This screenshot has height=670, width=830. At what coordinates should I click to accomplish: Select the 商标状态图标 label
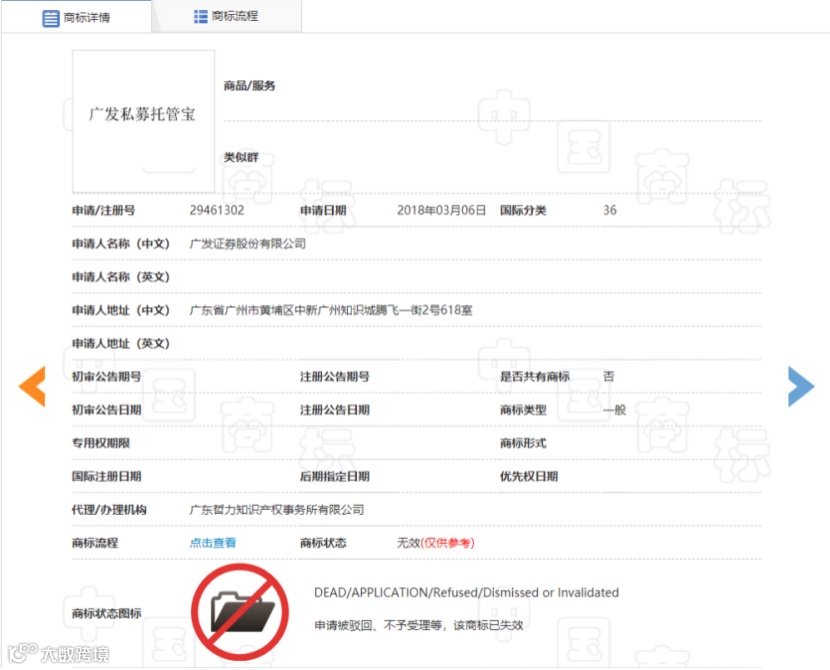[106, 613]
